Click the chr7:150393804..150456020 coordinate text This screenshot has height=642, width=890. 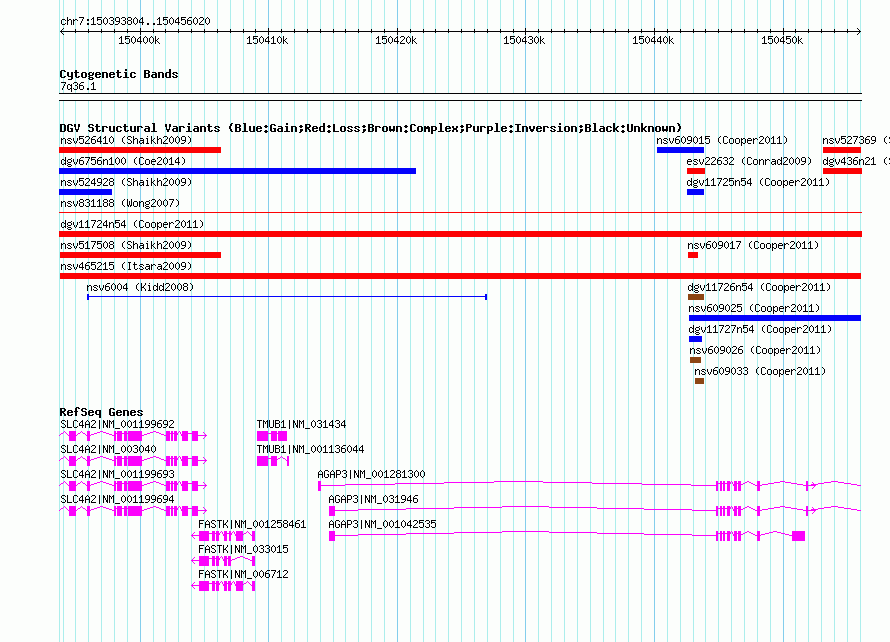point(135,21)
